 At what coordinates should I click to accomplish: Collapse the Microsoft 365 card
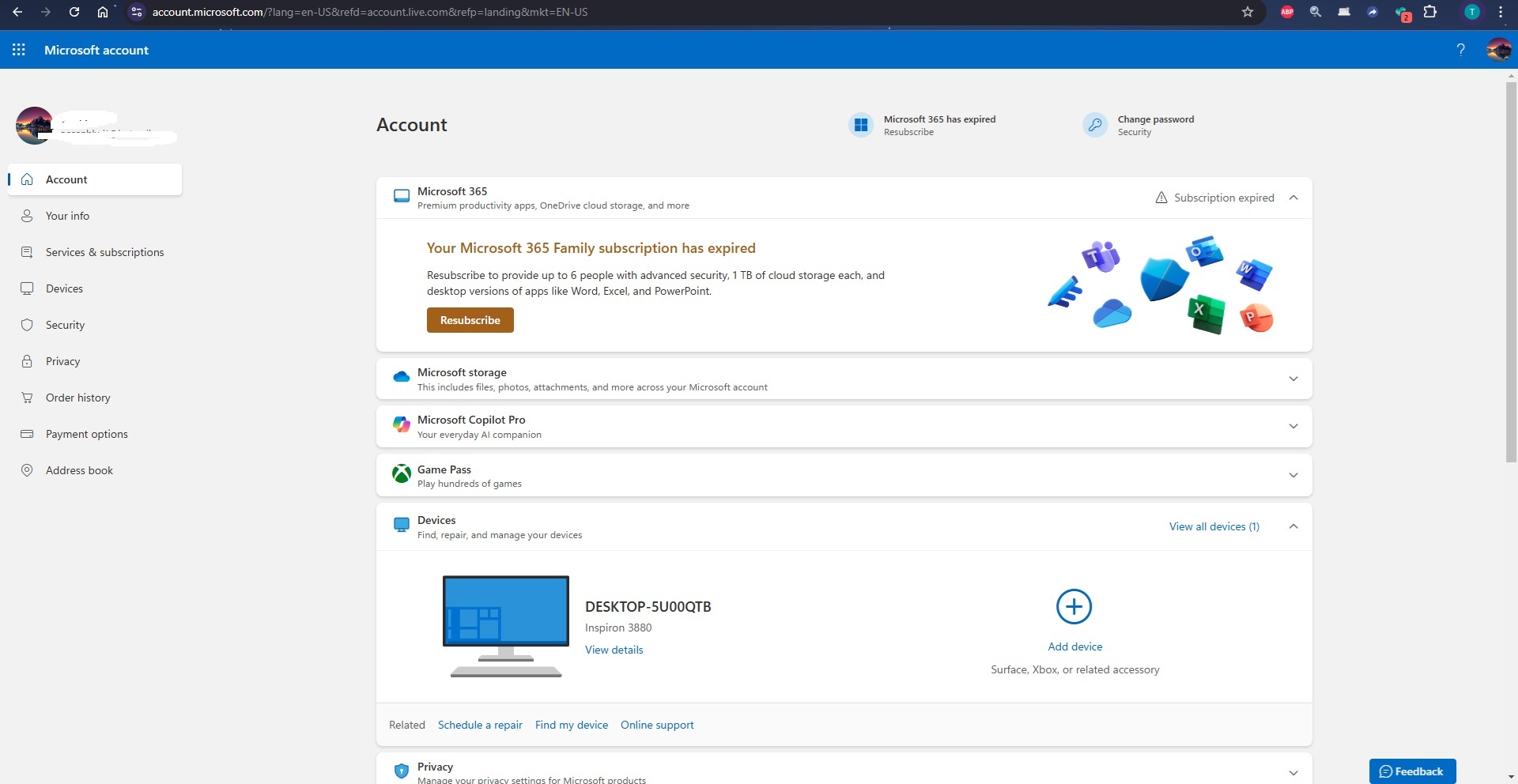(1293, 198)
